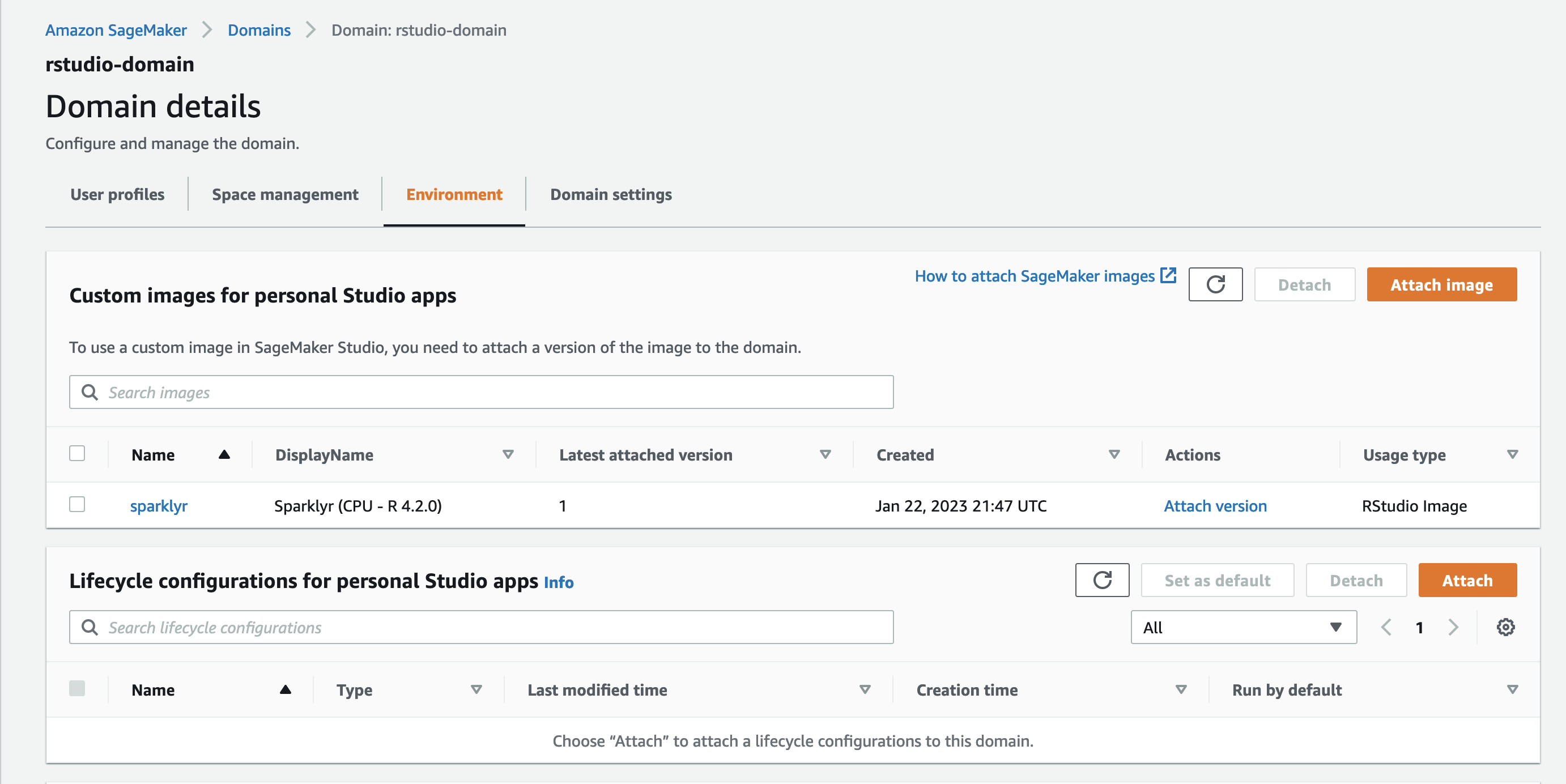
Task: Open Usage type column filter arrow
Action: point(1513,455)
